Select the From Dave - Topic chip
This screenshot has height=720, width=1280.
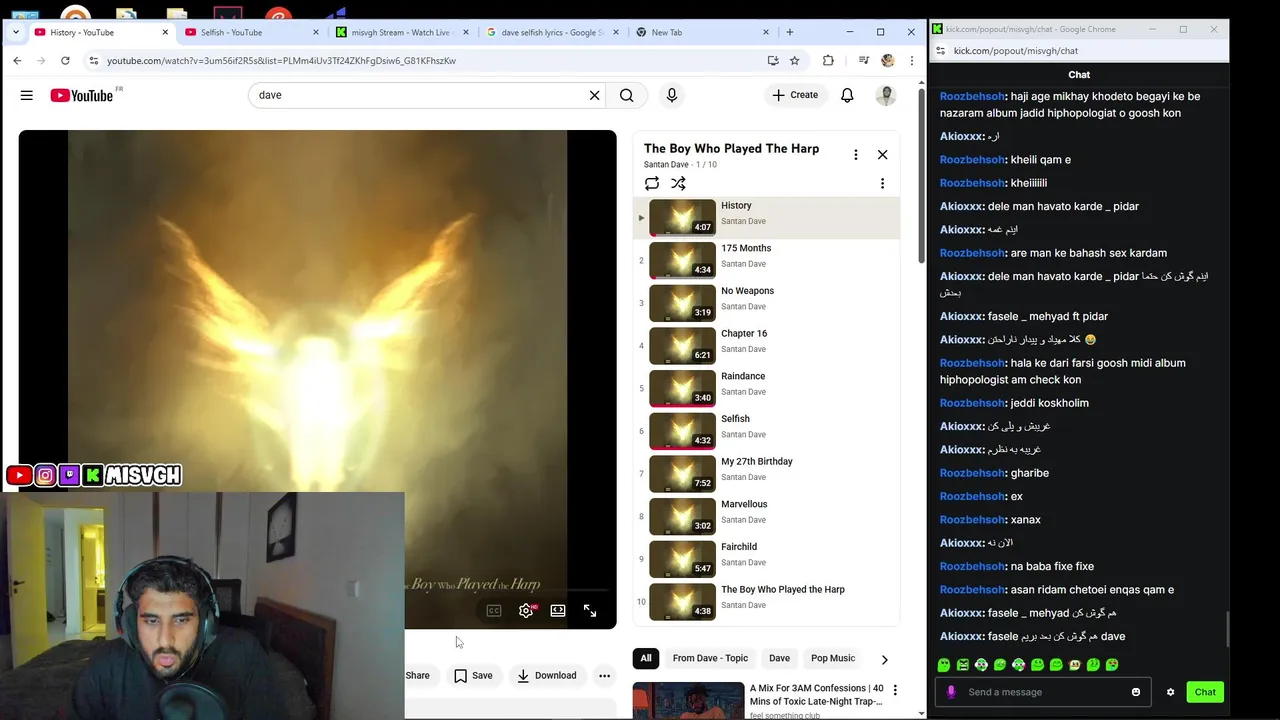click(710, 658)
